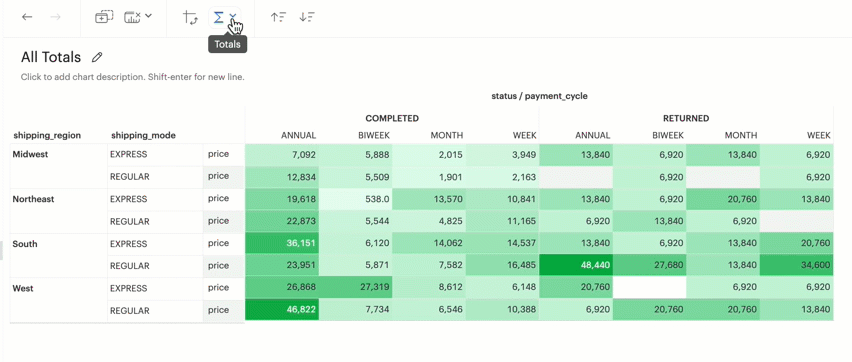The width and height of the screenshot is (852, 362).
Task: Click the All Totals chart title
Action: [51, 57]
